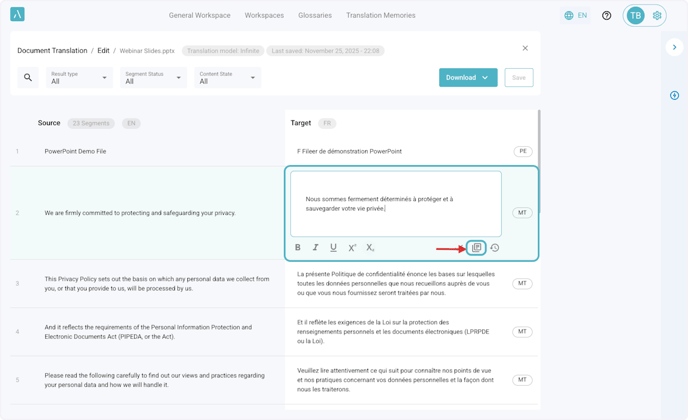
Task: Go to General Workspace tab
Action: pos(199,16)
